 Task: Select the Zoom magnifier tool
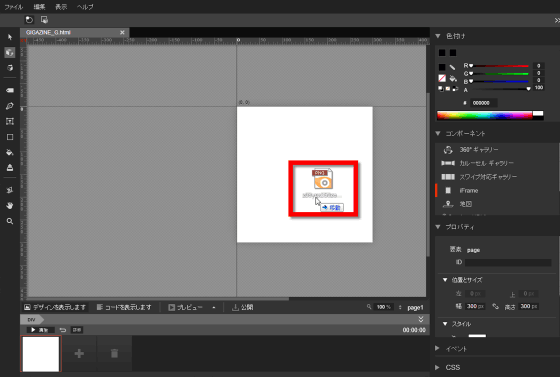(10, 221)
